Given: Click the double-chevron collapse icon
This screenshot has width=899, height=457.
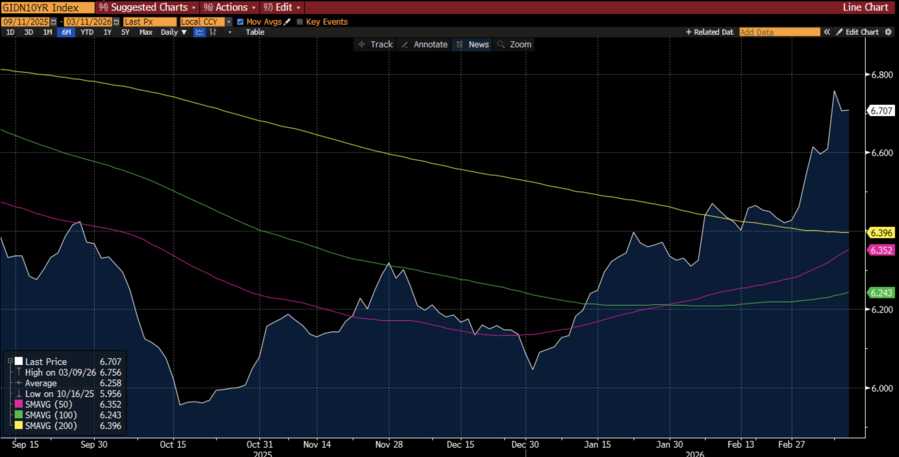Looking at the screenshot, I should tap(827, 32).
